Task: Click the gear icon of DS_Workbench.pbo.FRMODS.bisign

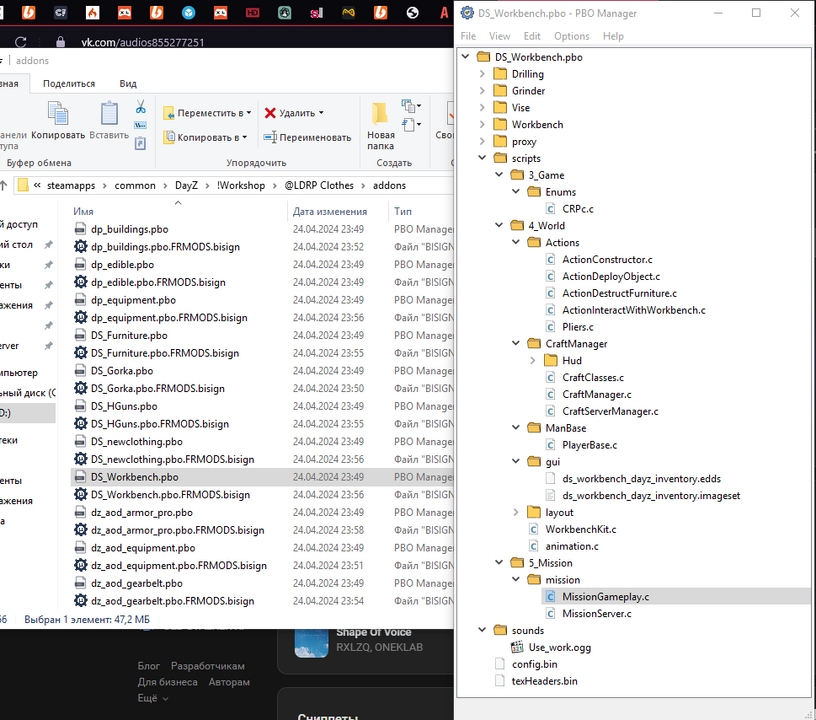Action: (81, 494)
